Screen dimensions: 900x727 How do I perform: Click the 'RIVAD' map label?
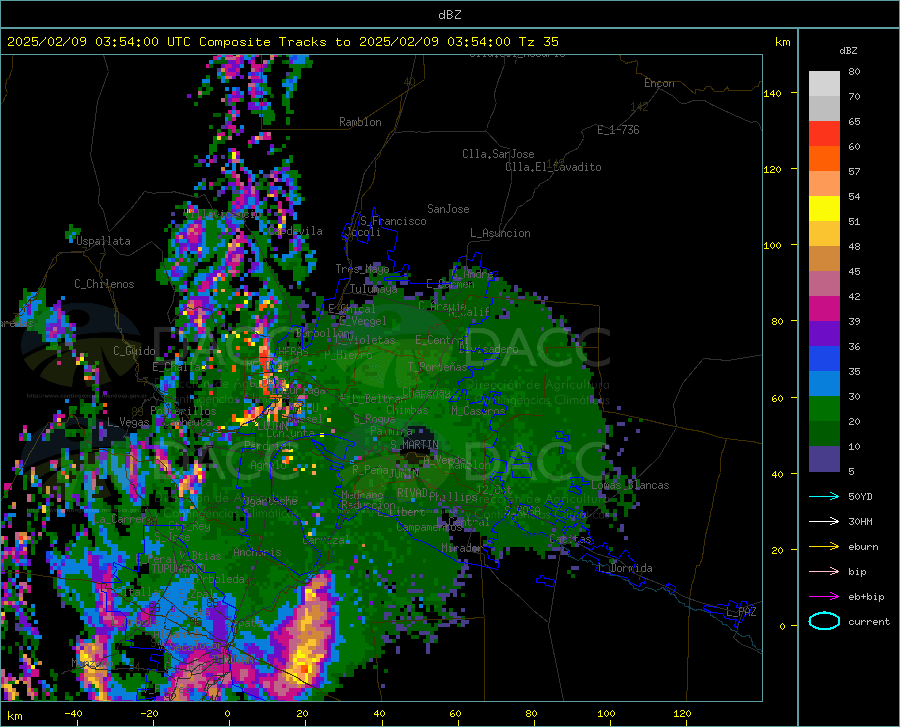coord(412,493)
